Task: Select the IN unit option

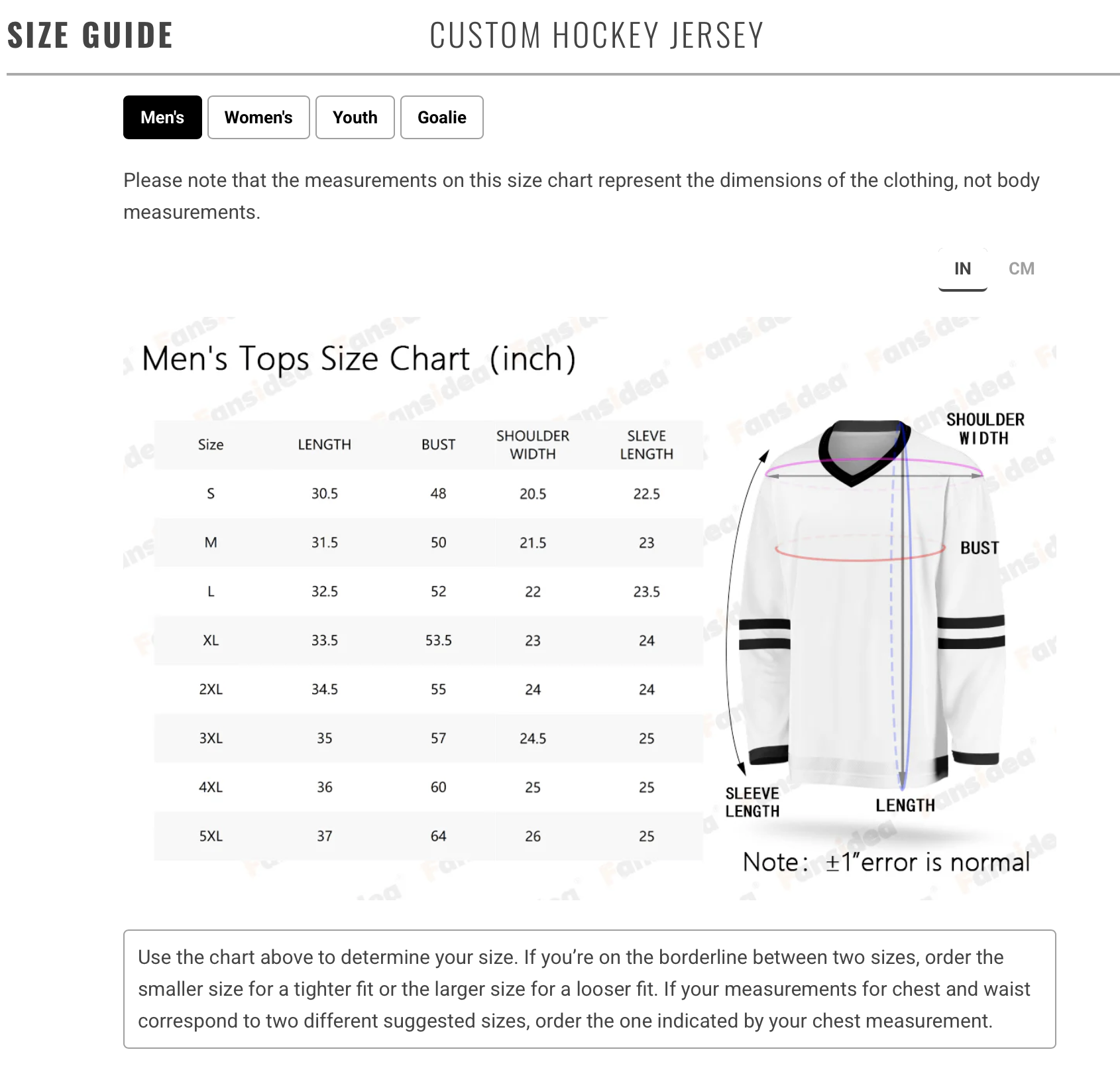Action: [962, 268]
